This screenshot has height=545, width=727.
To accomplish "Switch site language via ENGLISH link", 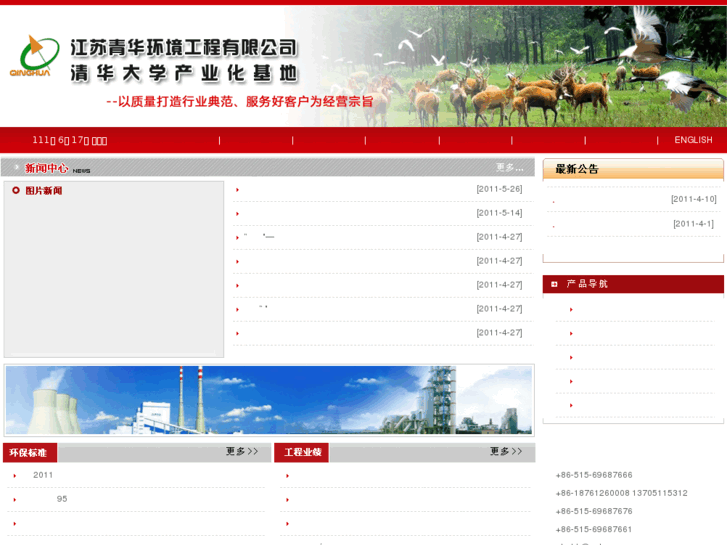I will click(693, 140).
